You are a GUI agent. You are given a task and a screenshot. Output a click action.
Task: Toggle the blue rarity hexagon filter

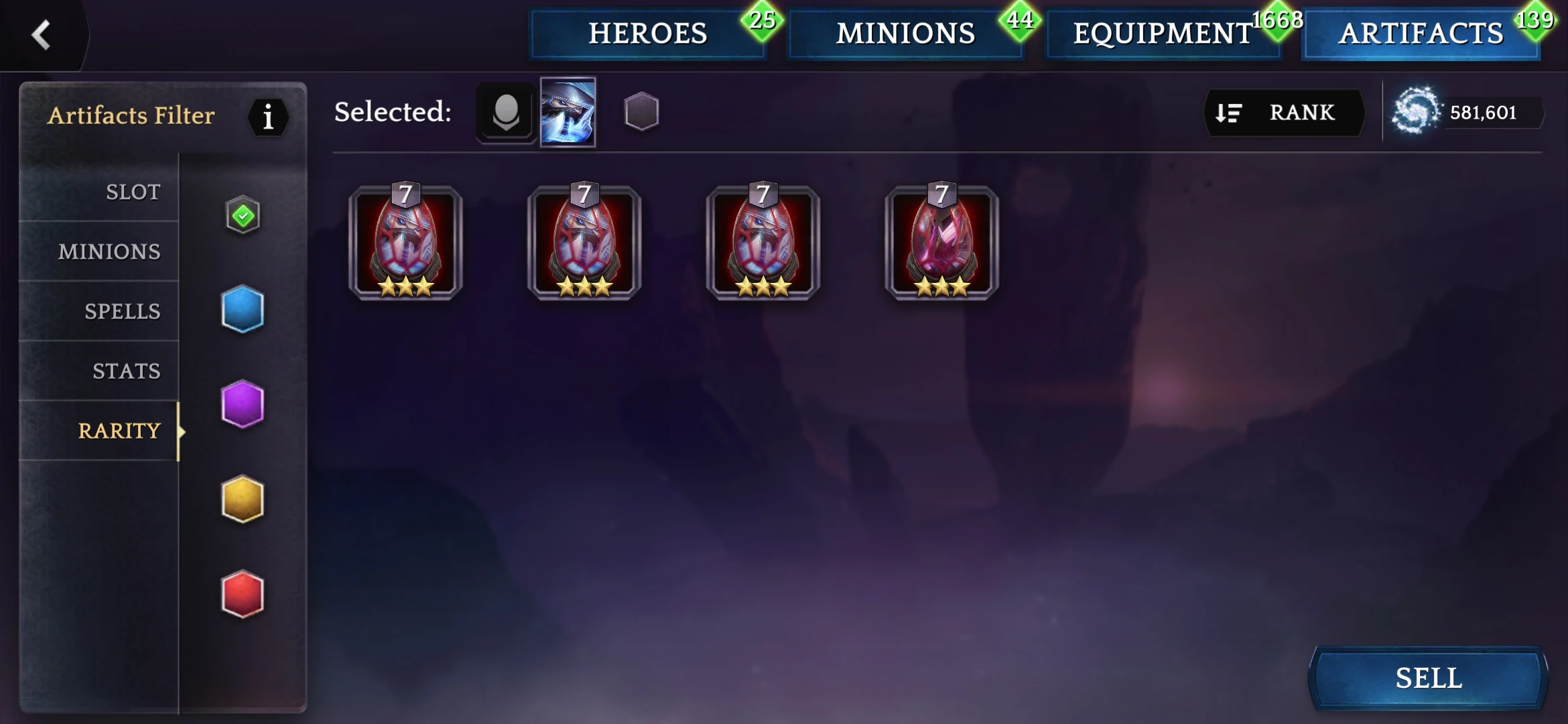[243, 309]
